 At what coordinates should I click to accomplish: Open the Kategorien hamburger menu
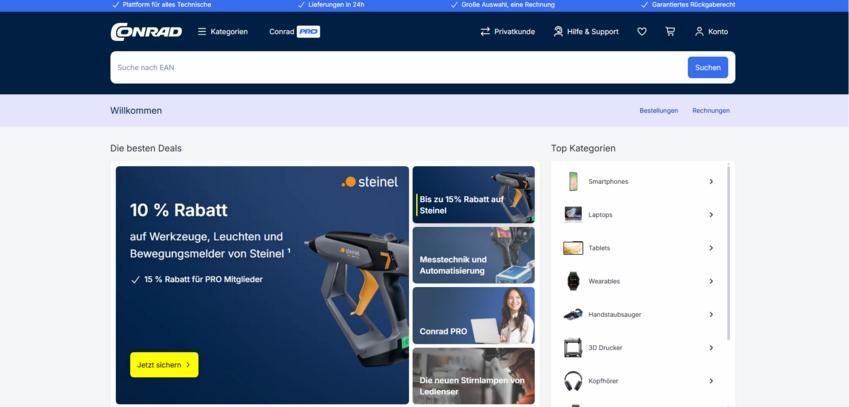click(x=223, y=31)
